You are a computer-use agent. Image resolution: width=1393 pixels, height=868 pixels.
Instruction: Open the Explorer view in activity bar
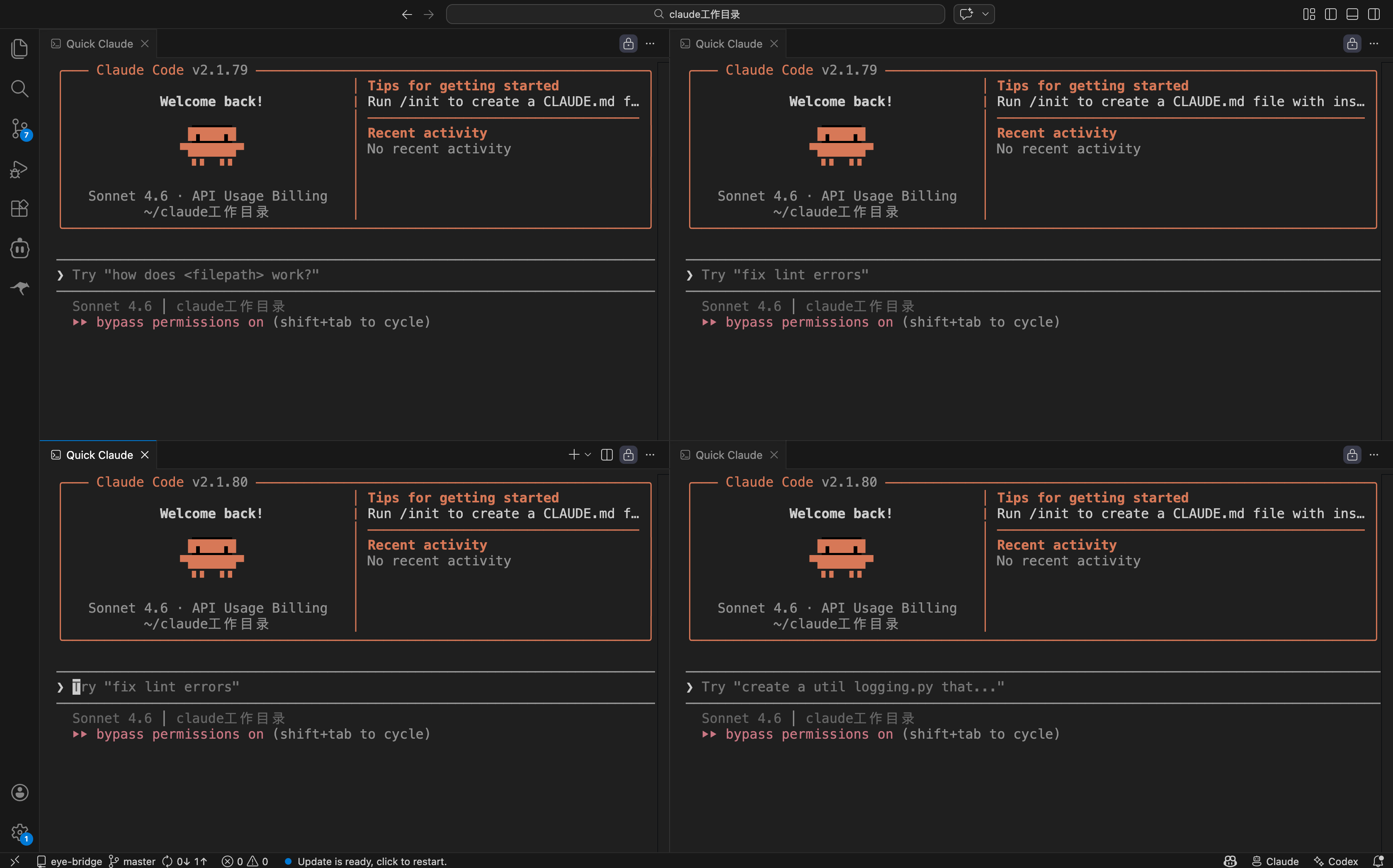(19, 49)
